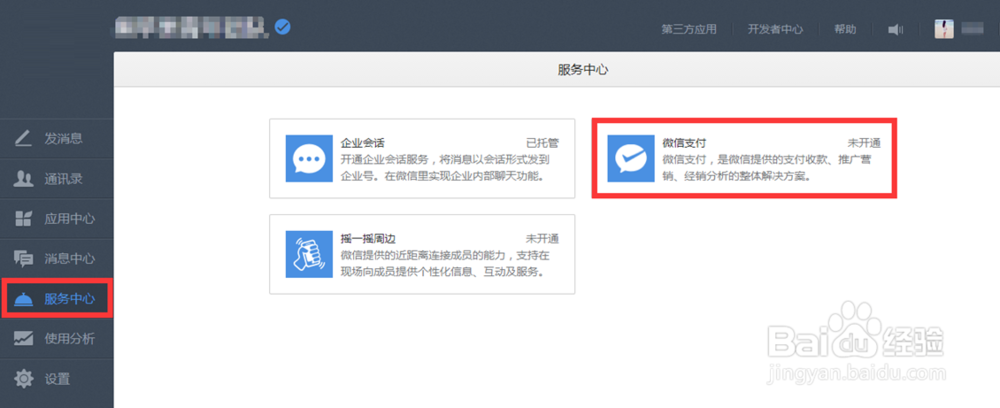Click the 企业会话 speech bubble icon
The image size is (1000, 408).
click(309, 158)
